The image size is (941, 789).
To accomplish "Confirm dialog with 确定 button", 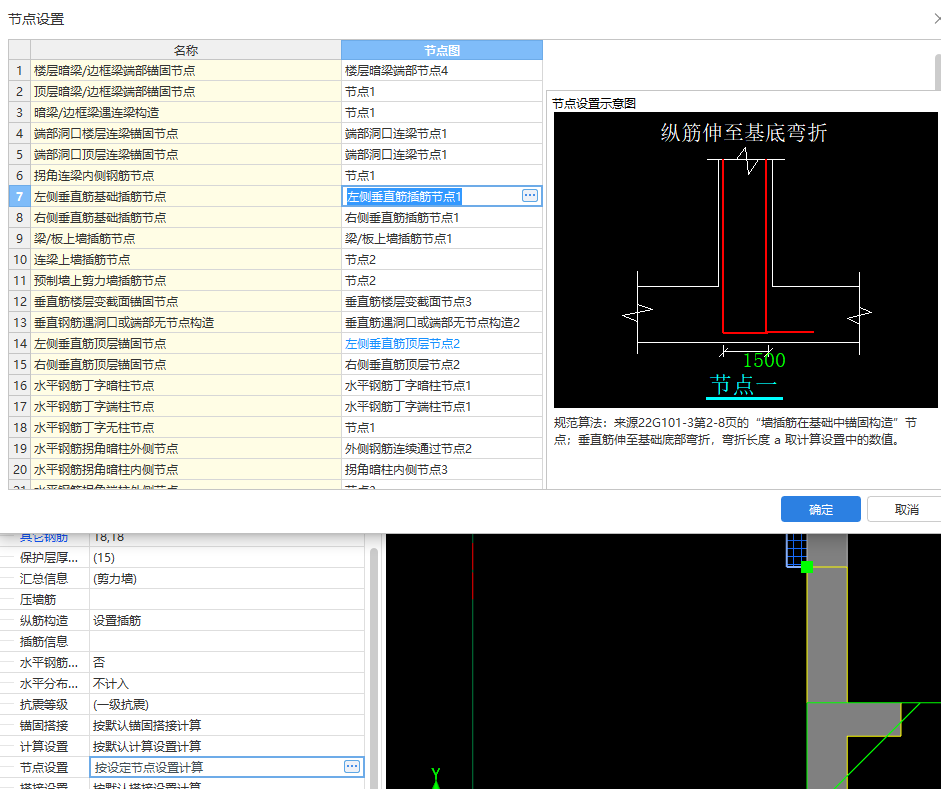I will [x=820, y=509].
